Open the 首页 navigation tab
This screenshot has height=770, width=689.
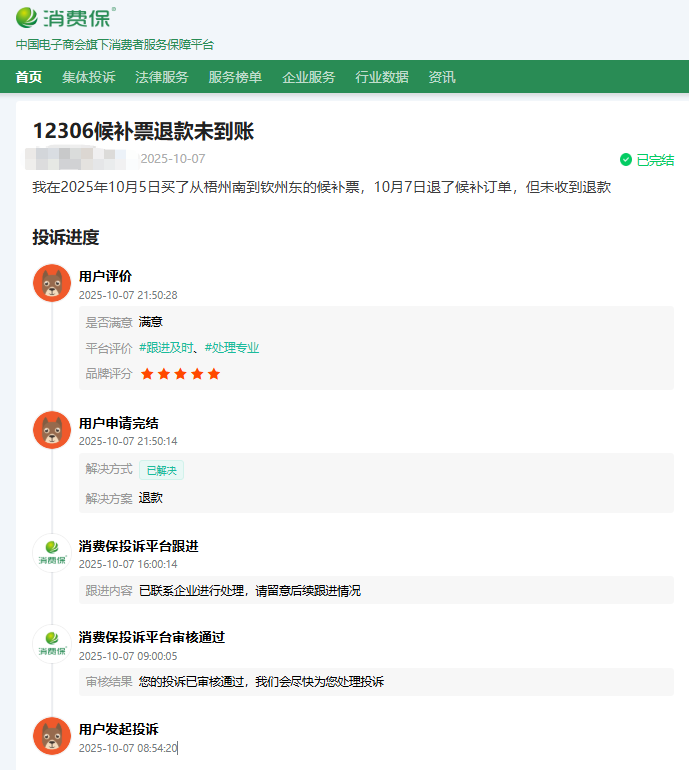29,77
